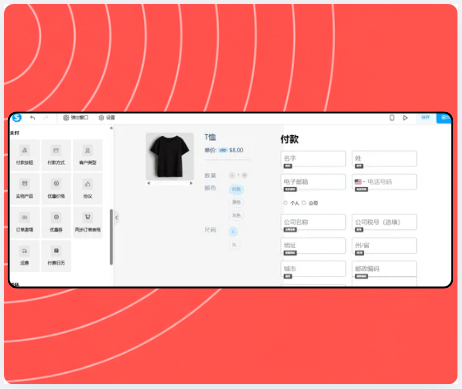Select the 公司 company radio button

tap(304, 203)
